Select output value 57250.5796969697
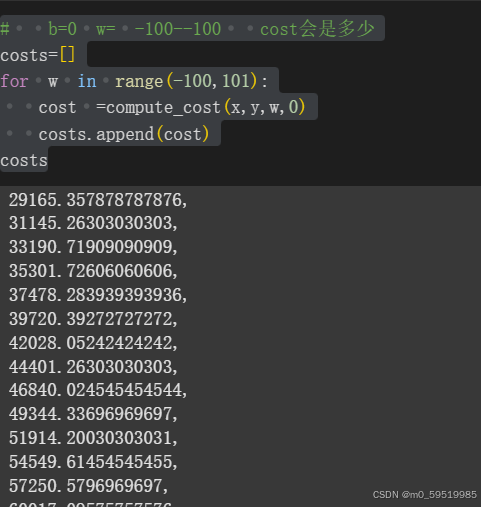The image size is (481, 507). click(88, 486)
